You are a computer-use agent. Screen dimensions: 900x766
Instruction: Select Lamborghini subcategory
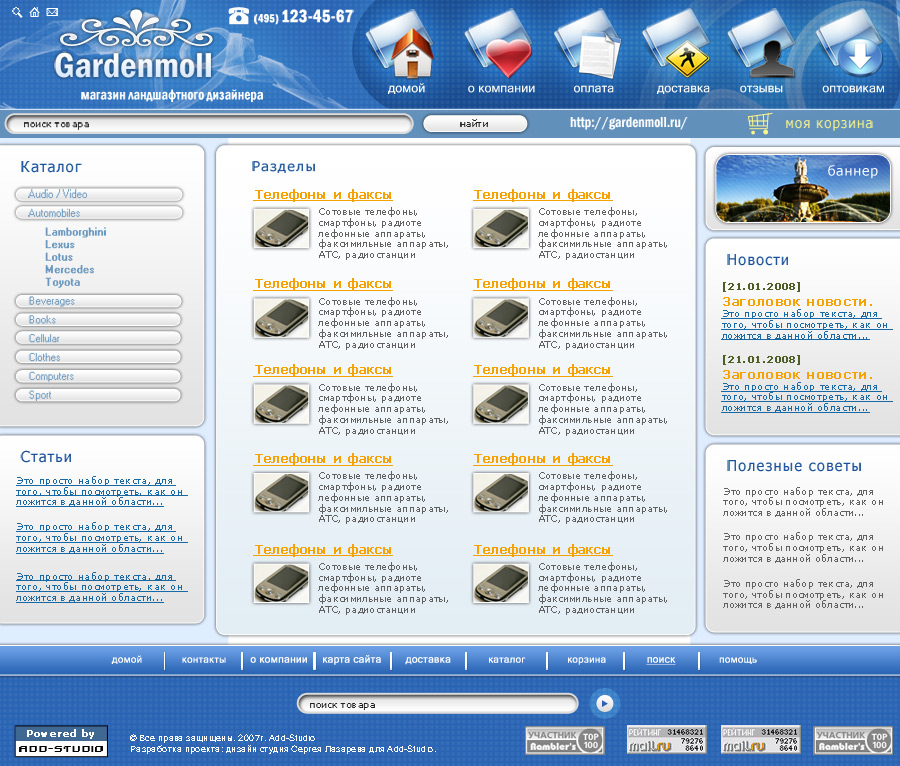point(76,232)
